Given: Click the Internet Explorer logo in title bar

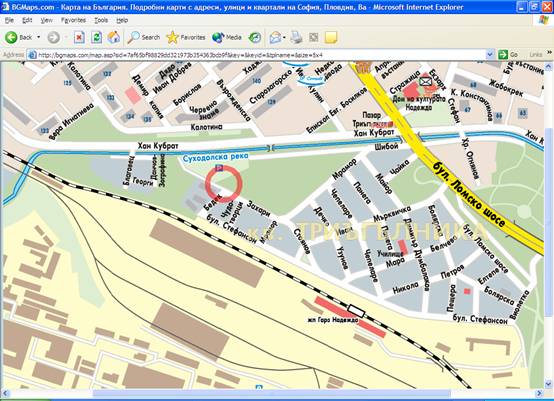Looking at the screenshot, I should pos(5,7).
